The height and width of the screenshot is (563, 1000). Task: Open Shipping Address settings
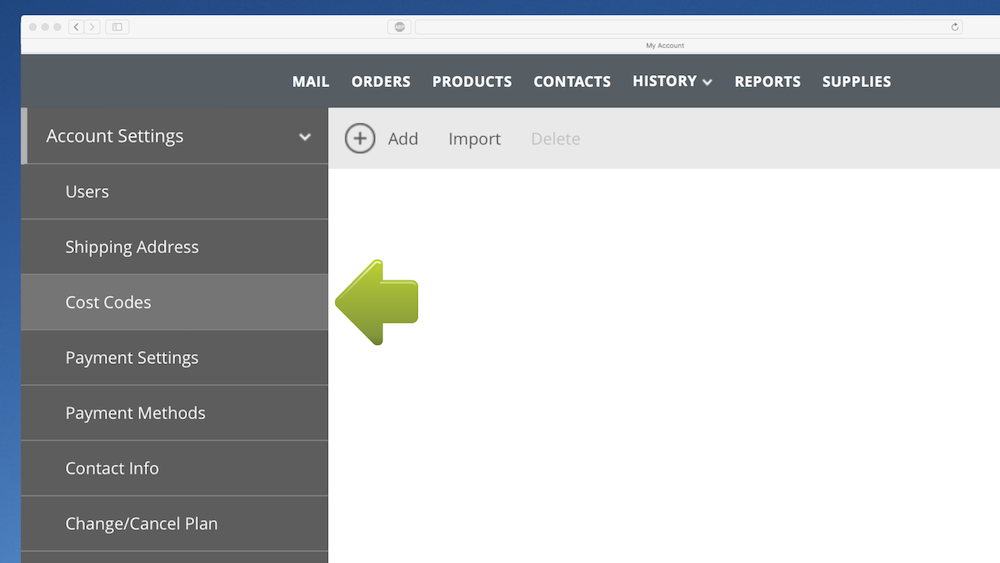[x=175, y=247]
